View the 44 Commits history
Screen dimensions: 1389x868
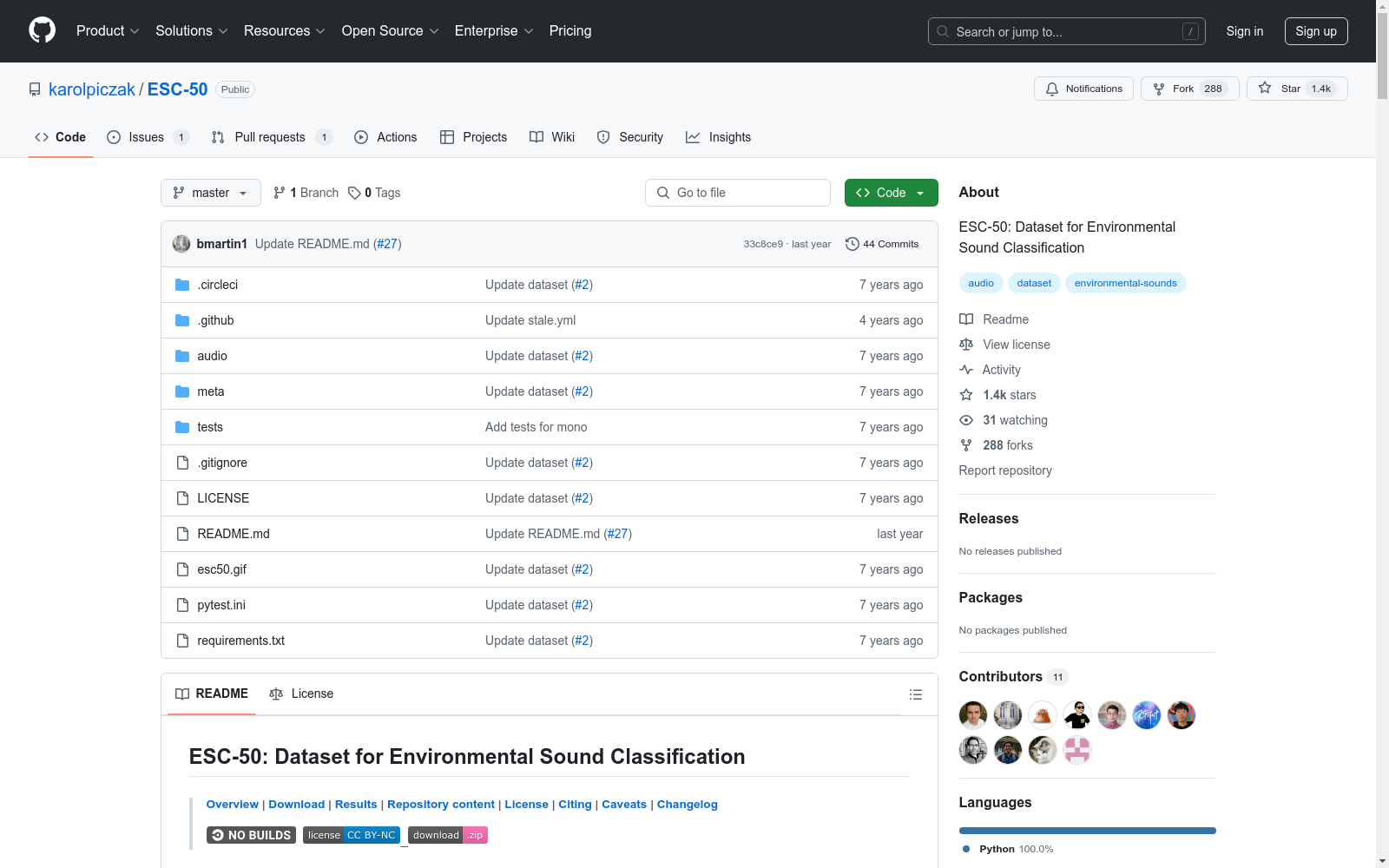(x=882, y=244)
